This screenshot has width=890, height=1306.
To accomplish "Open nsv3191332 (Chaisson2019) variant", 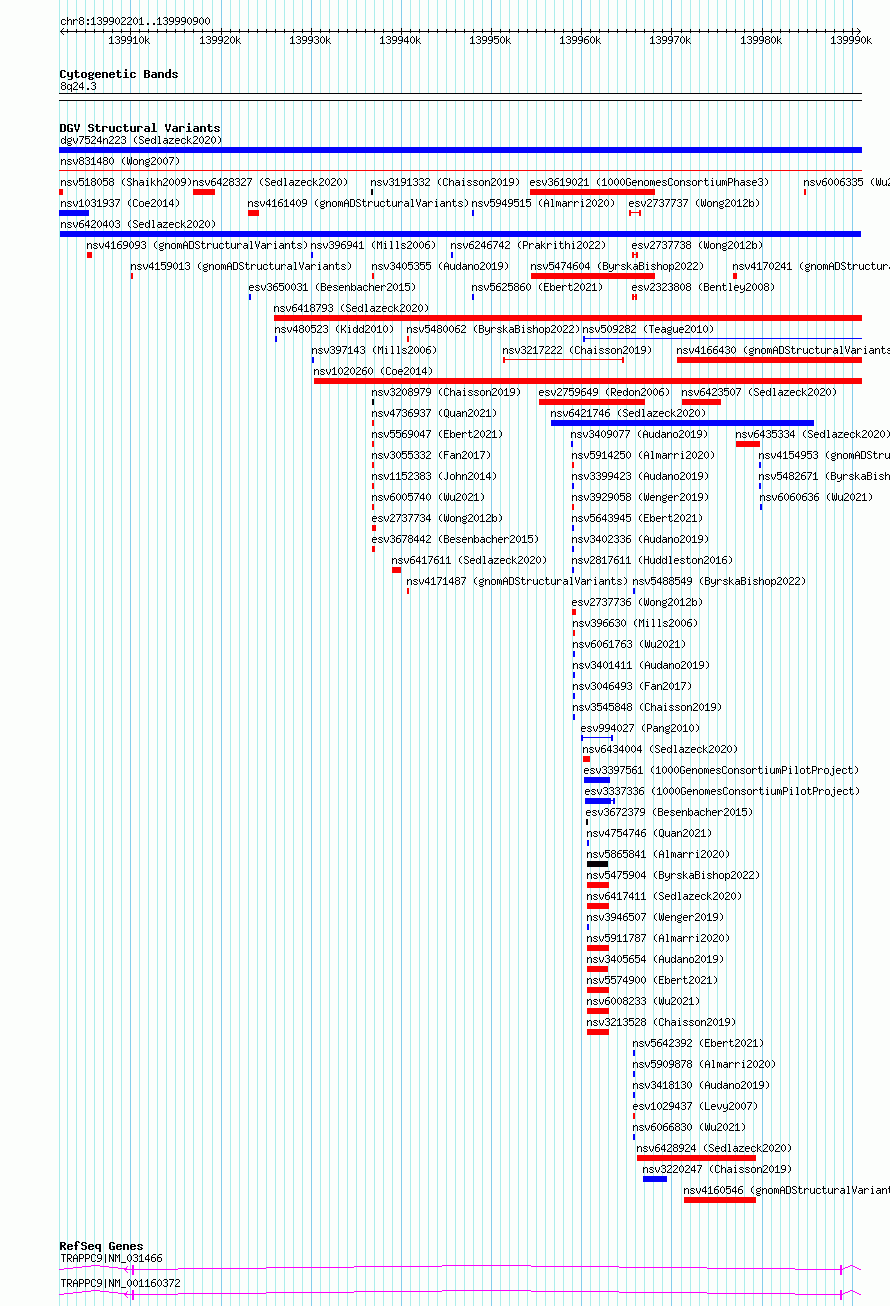I will click(446, 182).
